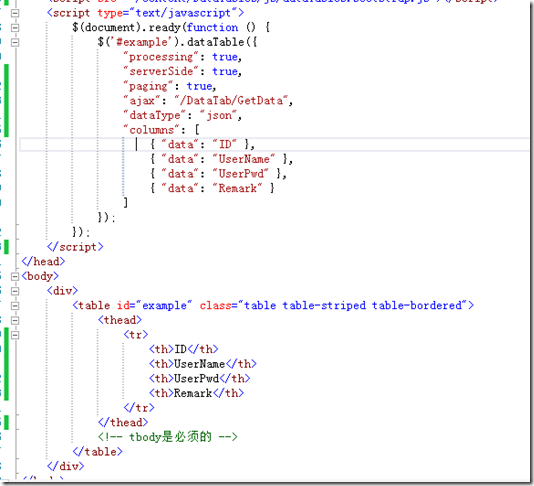Click the closing </script> tag
Image resolution: width=534 pixels, height=486 pixels.
[x=75, y=247]
